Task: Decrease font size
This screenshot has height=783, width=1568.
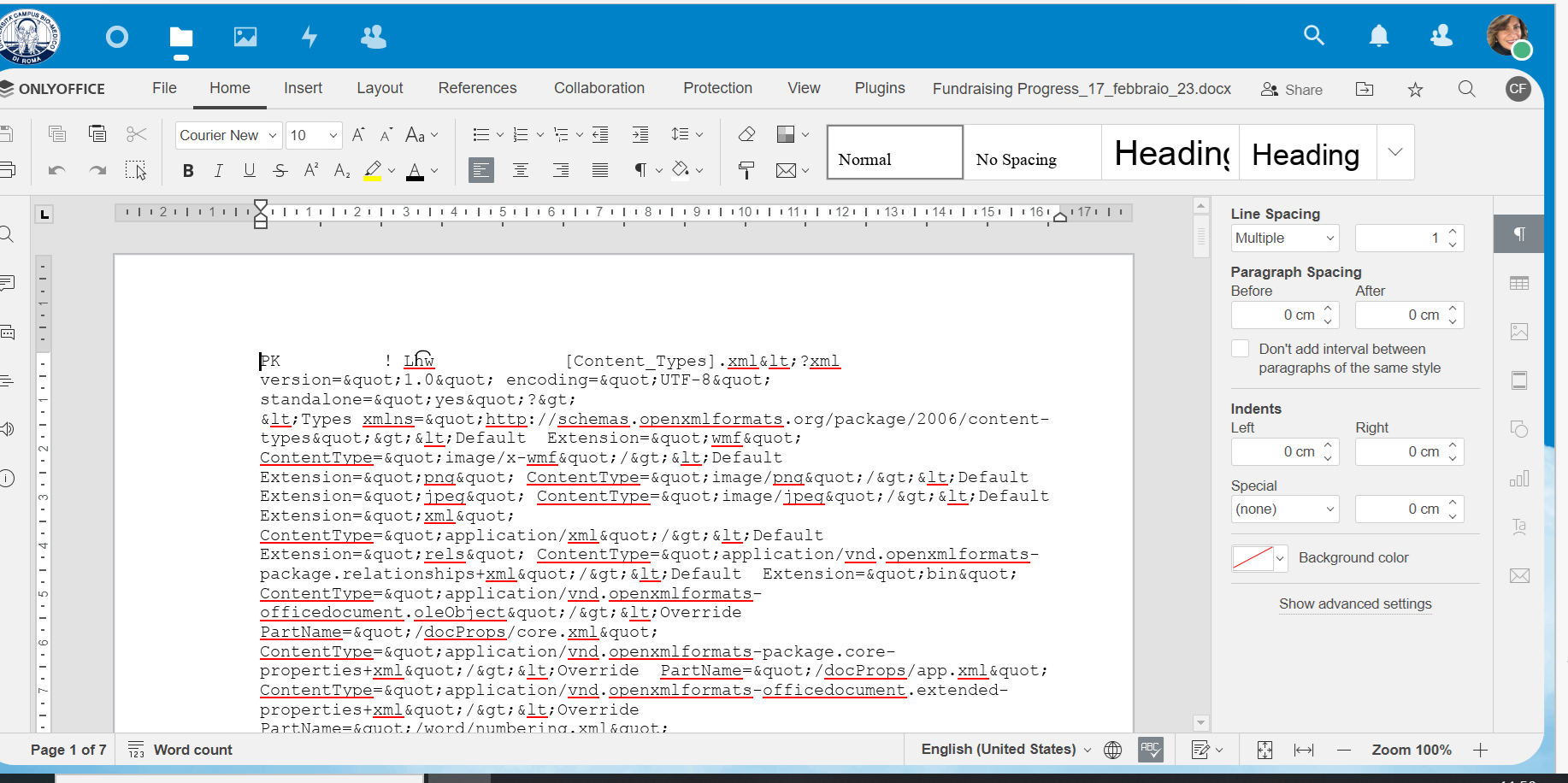Action: [x=386, y=134]
